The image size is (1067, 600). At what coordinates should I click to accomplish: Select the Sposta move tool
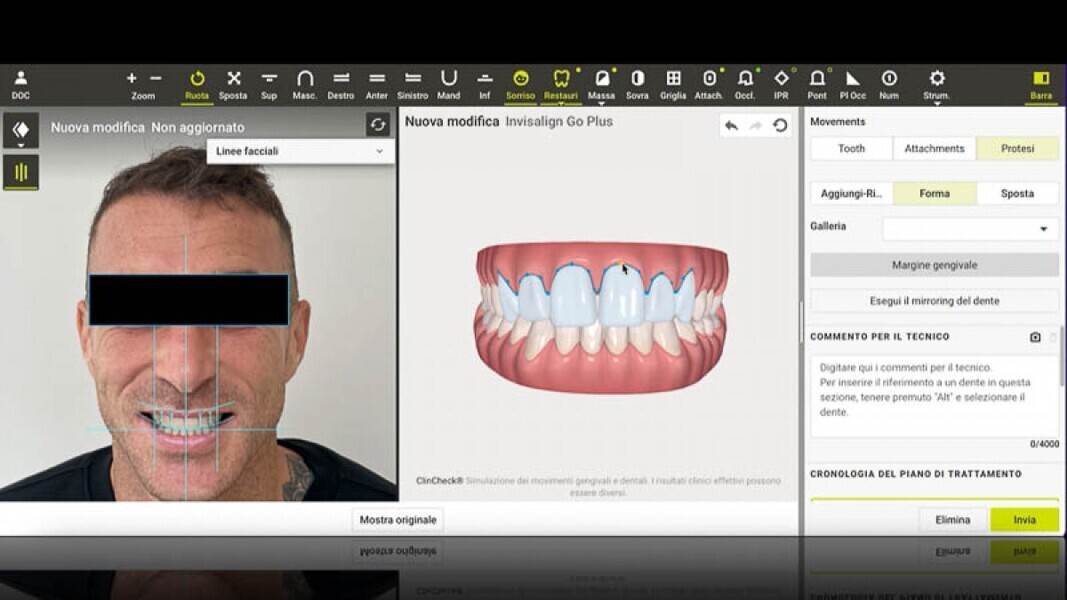tap(233, 83)
